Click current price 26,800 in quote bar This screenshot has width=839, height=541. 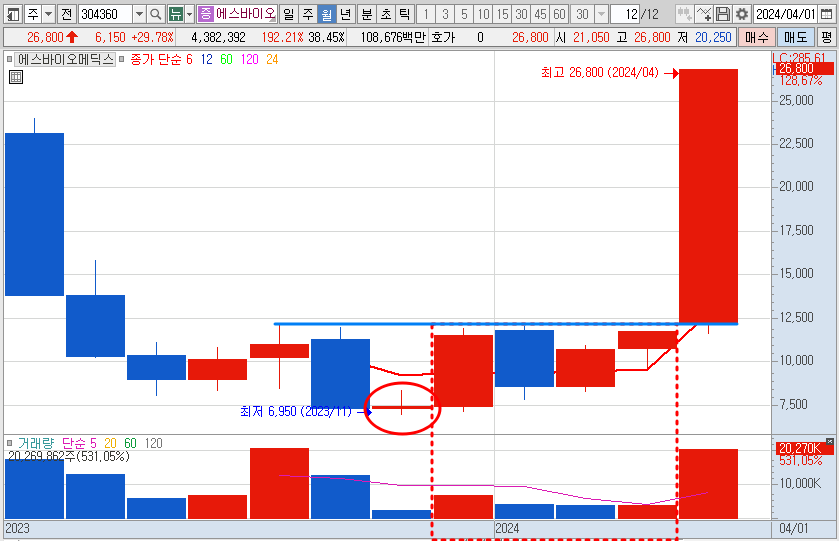45,37
